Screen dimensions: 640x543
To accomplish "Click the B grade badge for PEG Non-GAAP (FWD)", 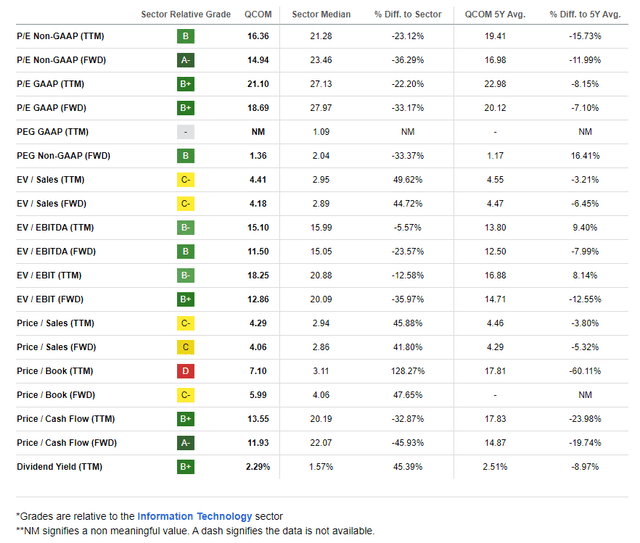I will (186, 156).
